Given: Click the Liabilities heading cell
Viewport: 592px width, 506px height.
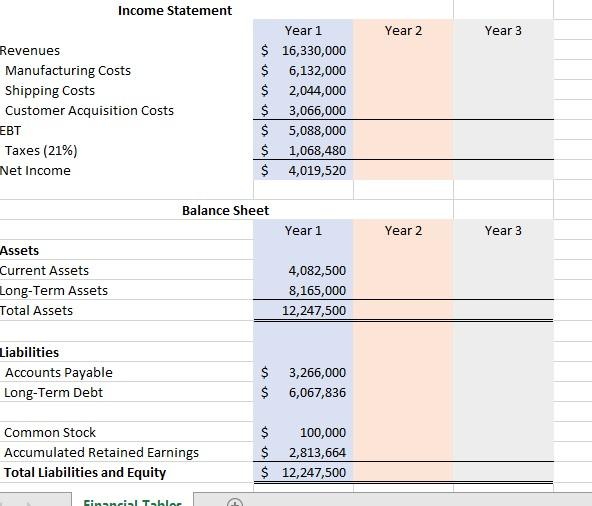Looking at the screenshot, I should pyautogui.click(x=29, y=353).
